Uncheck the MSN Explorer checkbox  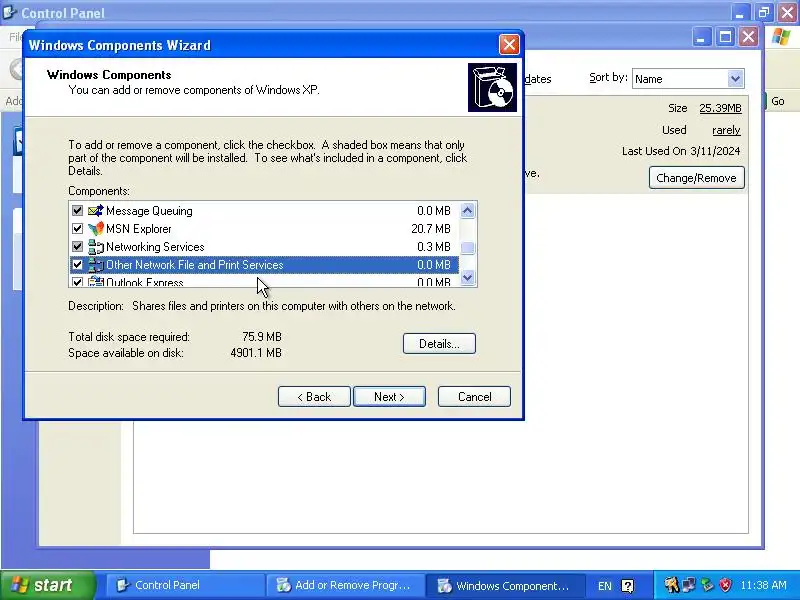tap(78, 229)
